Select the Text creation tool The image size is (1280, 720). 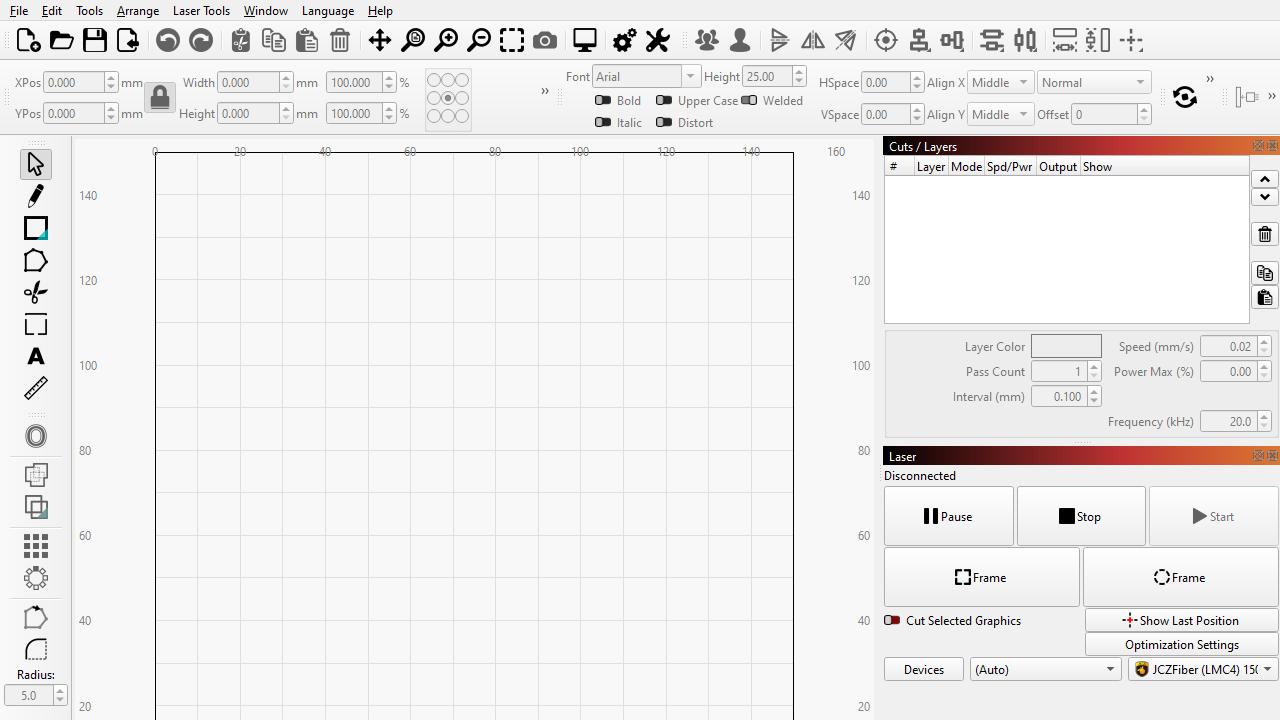tap(36, 357)
